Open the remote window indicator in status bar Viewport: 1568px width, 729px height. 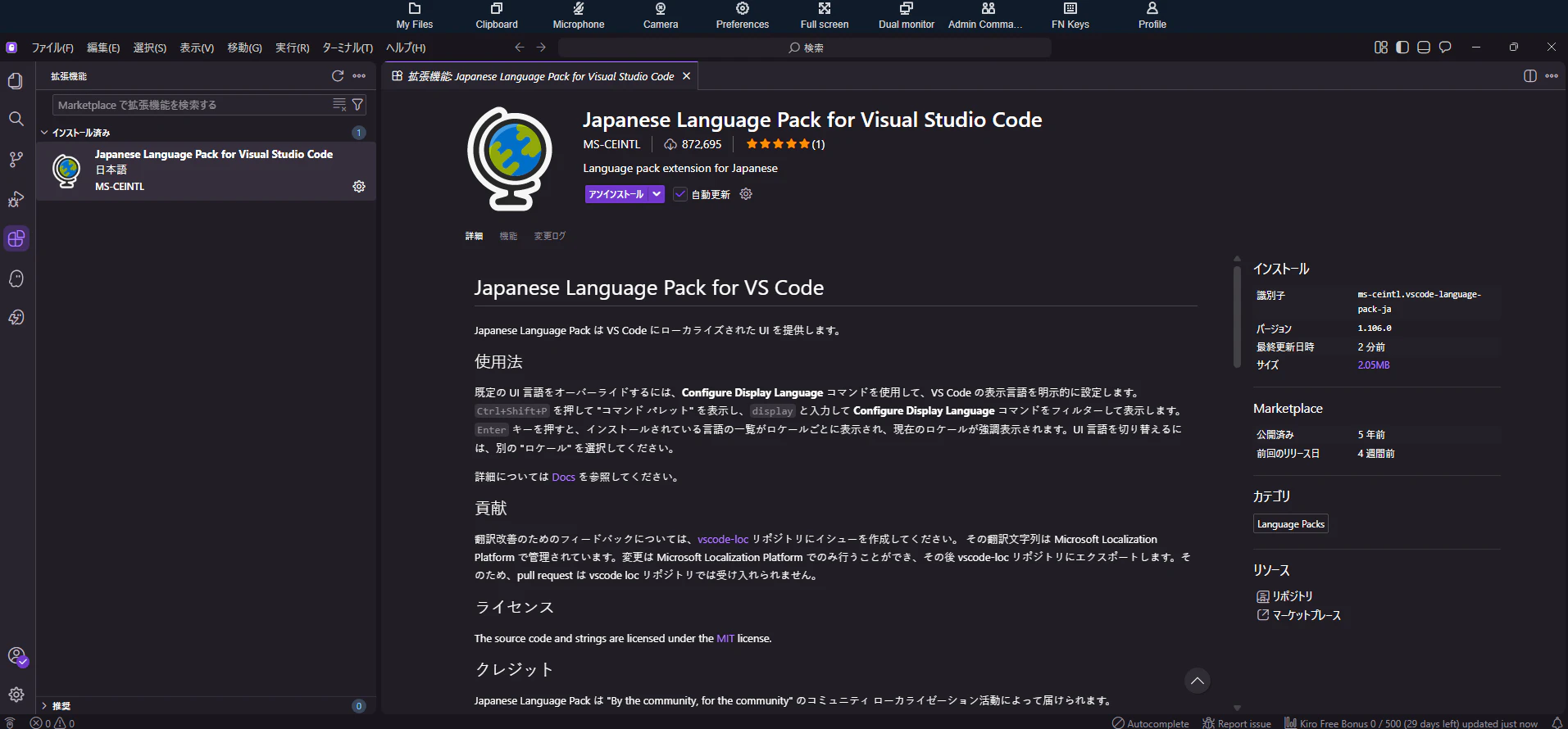(10, 723)
